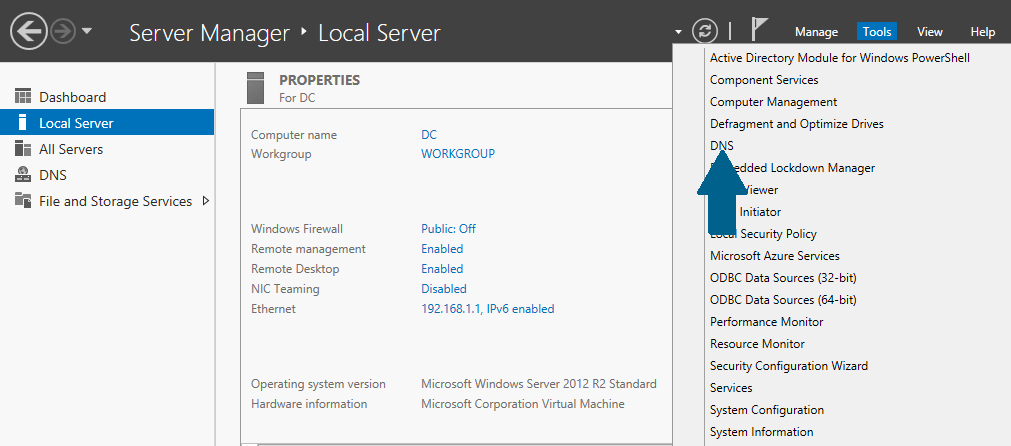Open System Information
This screenshot has width=1011, height=446.
tap(761, 432)
